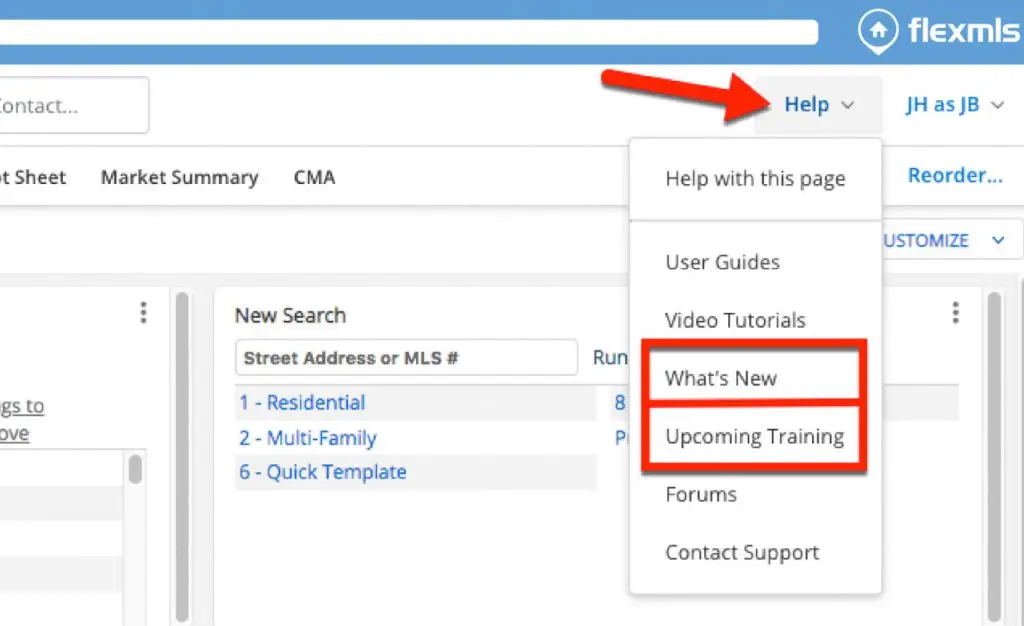This screenshot has height=626, width=1024.
Task: Click the Reorder link
Action: (954, 176)
